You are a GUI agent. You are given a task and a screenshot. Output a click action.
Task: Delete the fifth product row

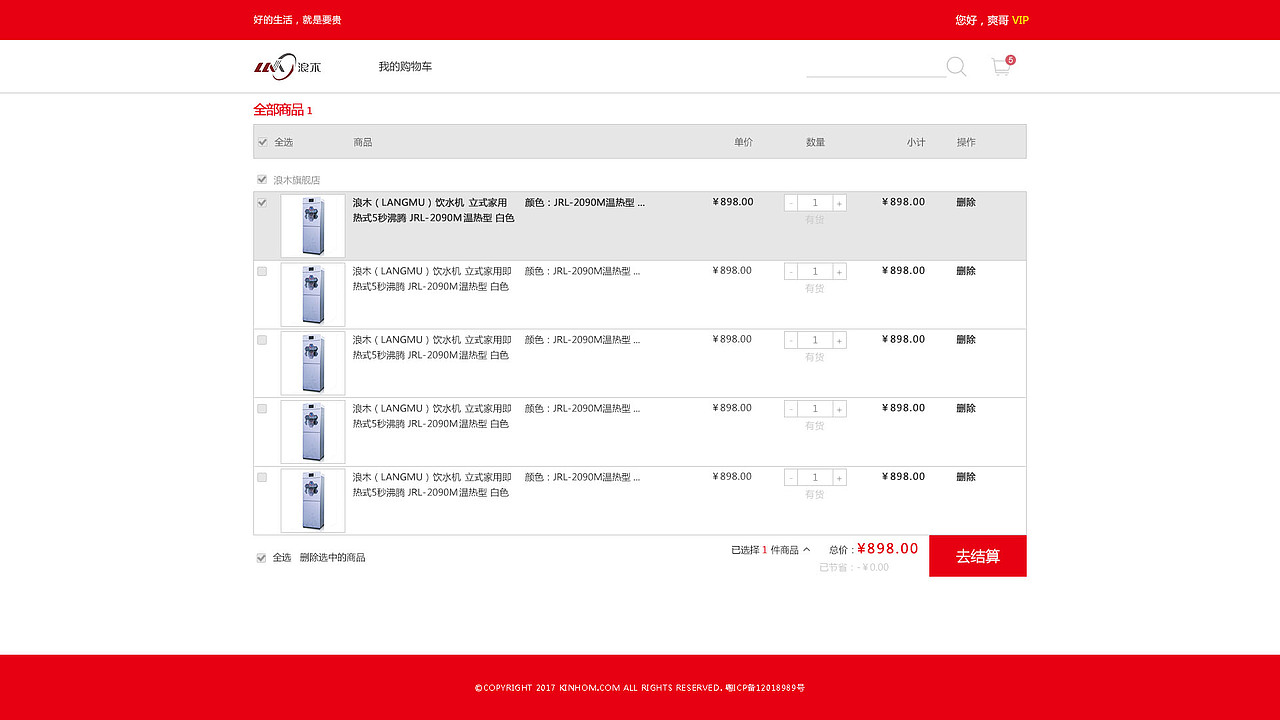[966, 477]
